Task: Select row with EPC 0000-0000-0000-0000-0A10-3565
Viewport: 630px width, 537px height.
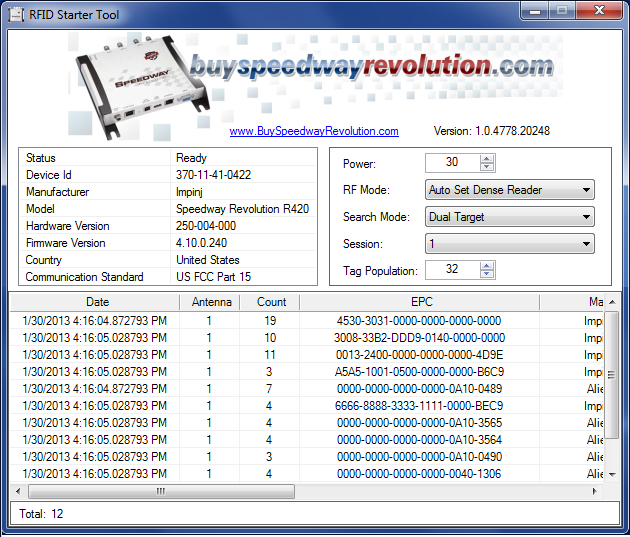Action: pos(307,423)
